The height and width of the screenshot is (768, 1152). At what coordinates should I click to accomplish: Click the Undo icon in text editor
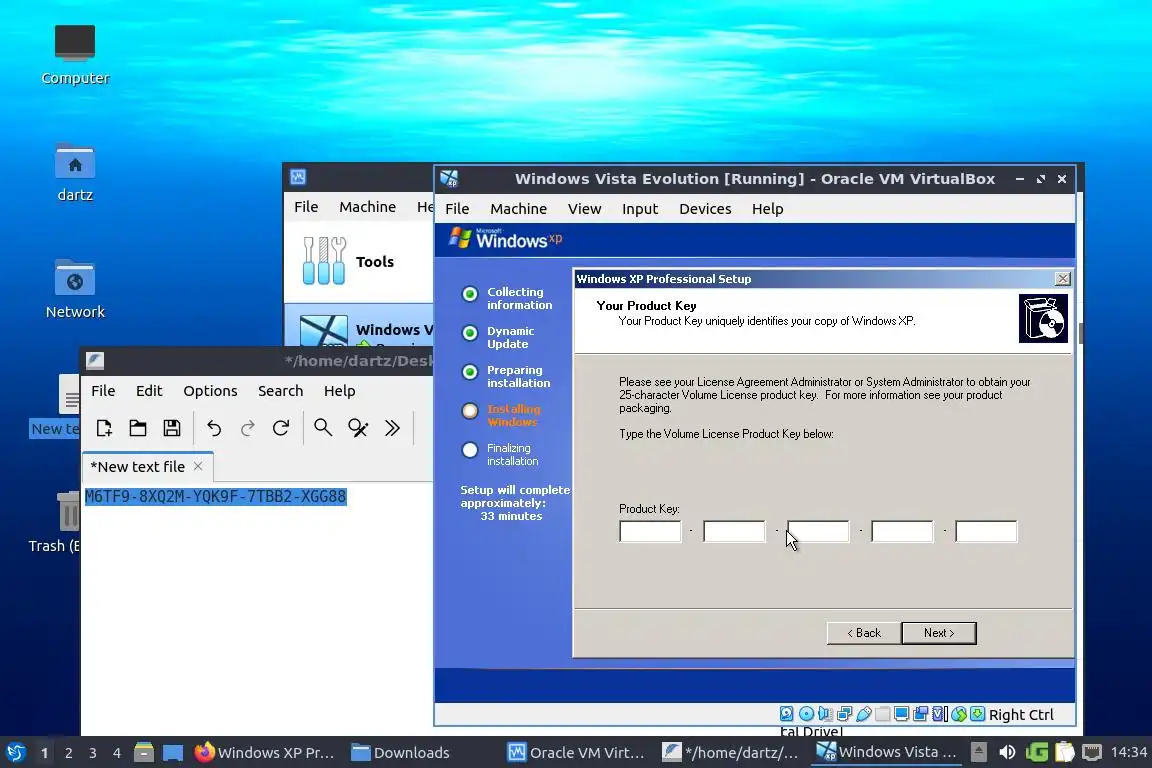point(214,428)
